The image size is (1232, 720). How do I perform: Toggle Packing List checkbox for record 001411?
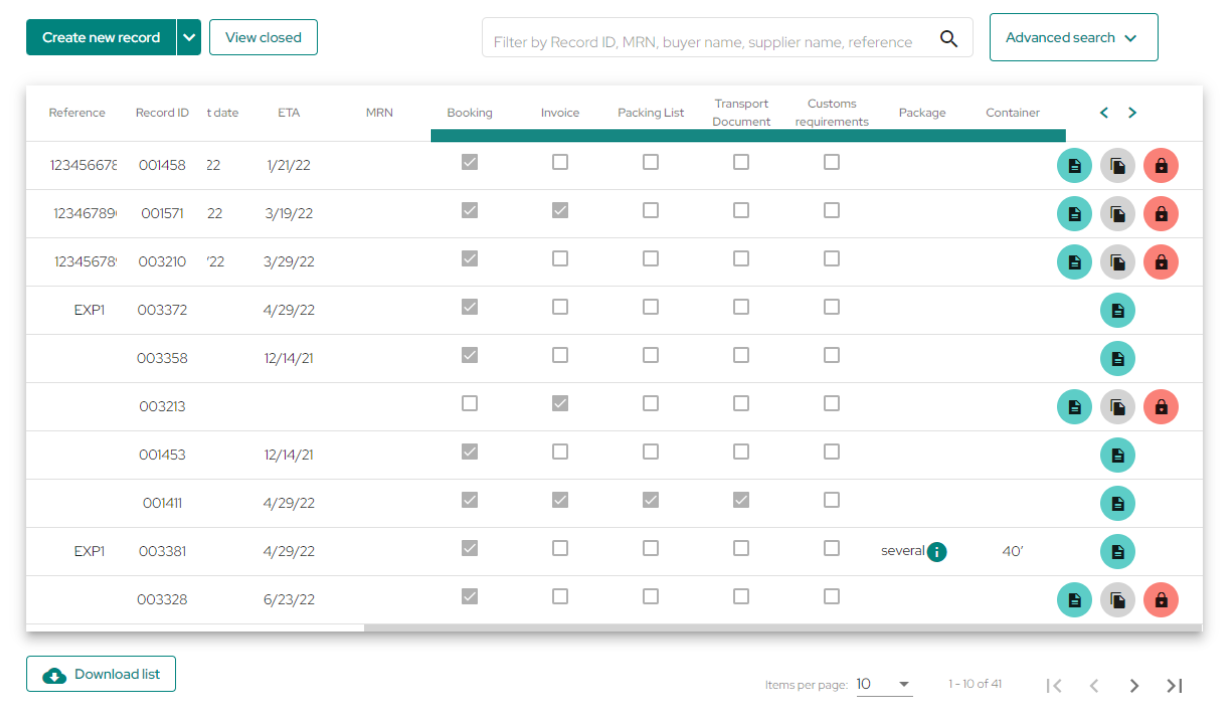pos(651,500)
